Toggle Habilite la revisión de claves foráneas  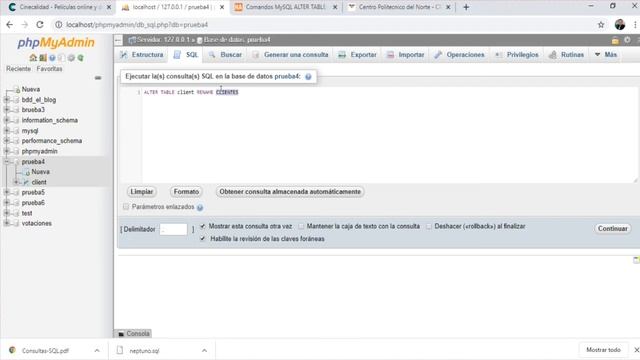pos(203,239)
